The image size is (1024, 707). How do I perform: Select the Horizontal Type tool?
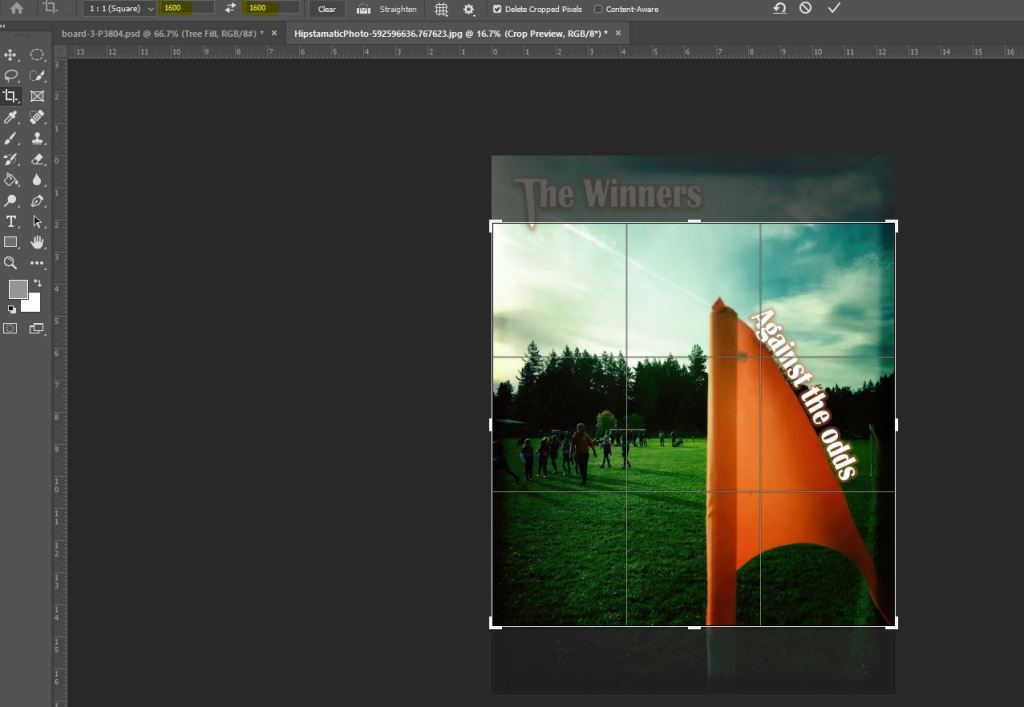11,222
